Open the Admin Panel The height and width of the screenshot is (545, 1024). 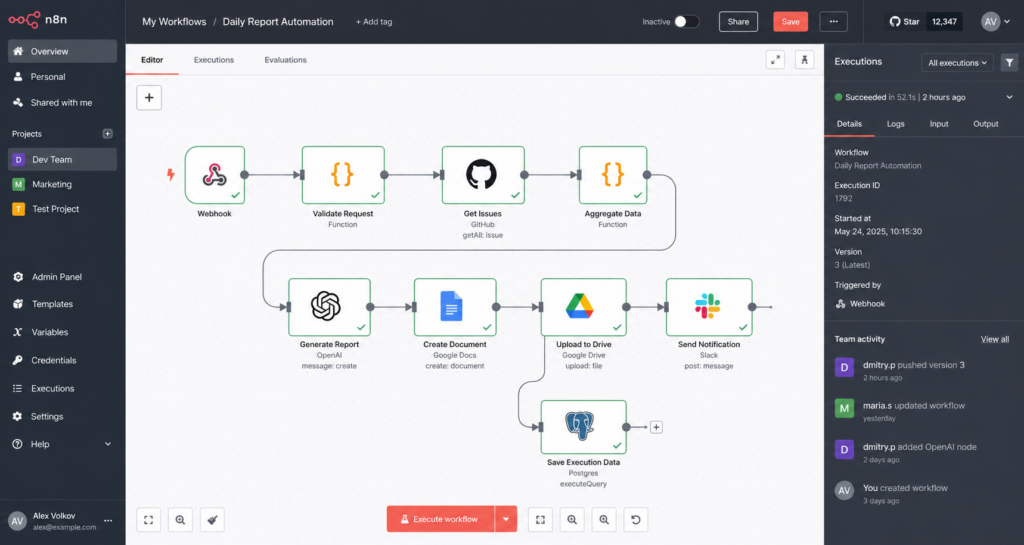coord(62,277)
